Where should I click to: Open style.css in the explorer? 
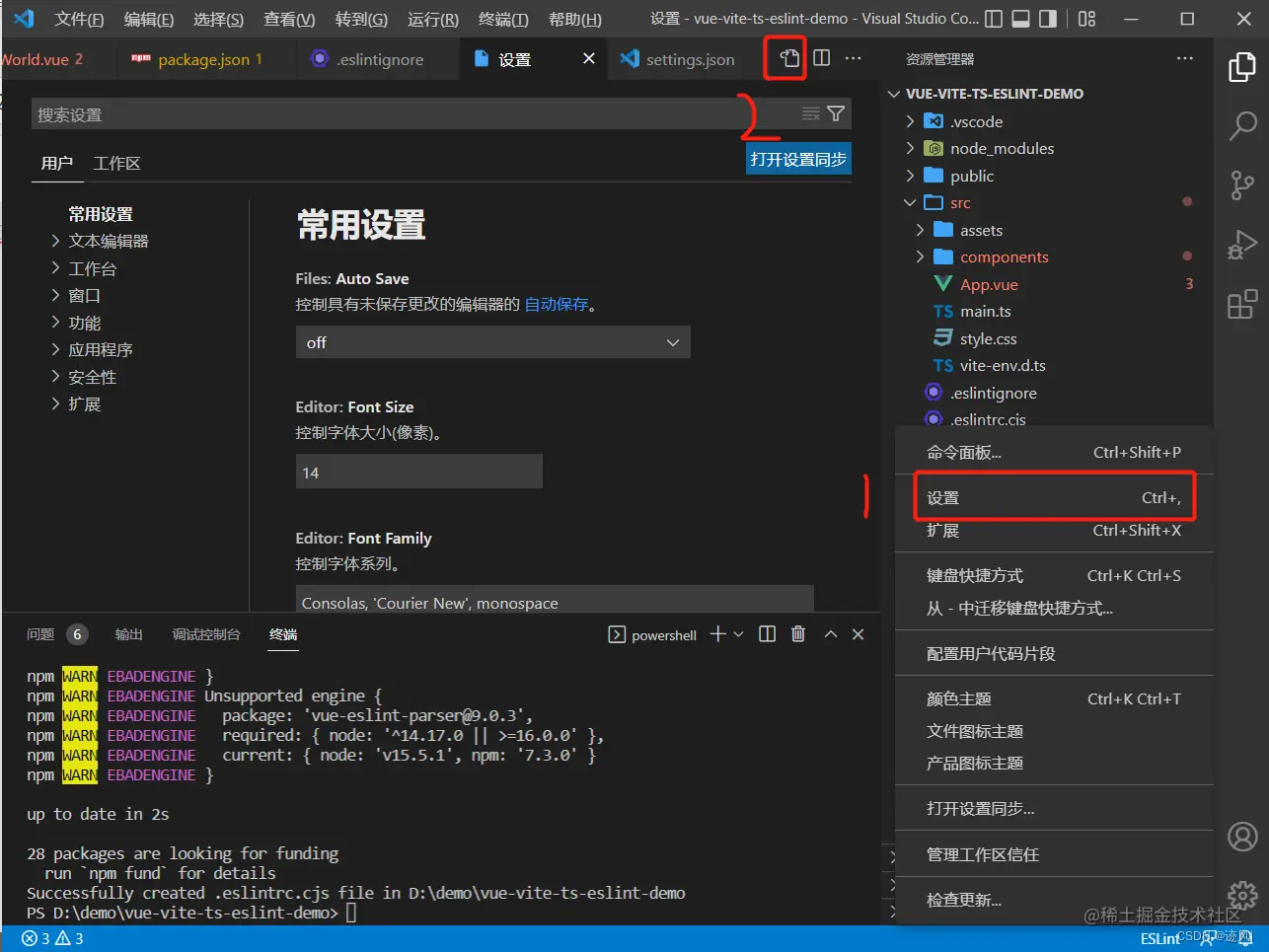click(988, 338)
